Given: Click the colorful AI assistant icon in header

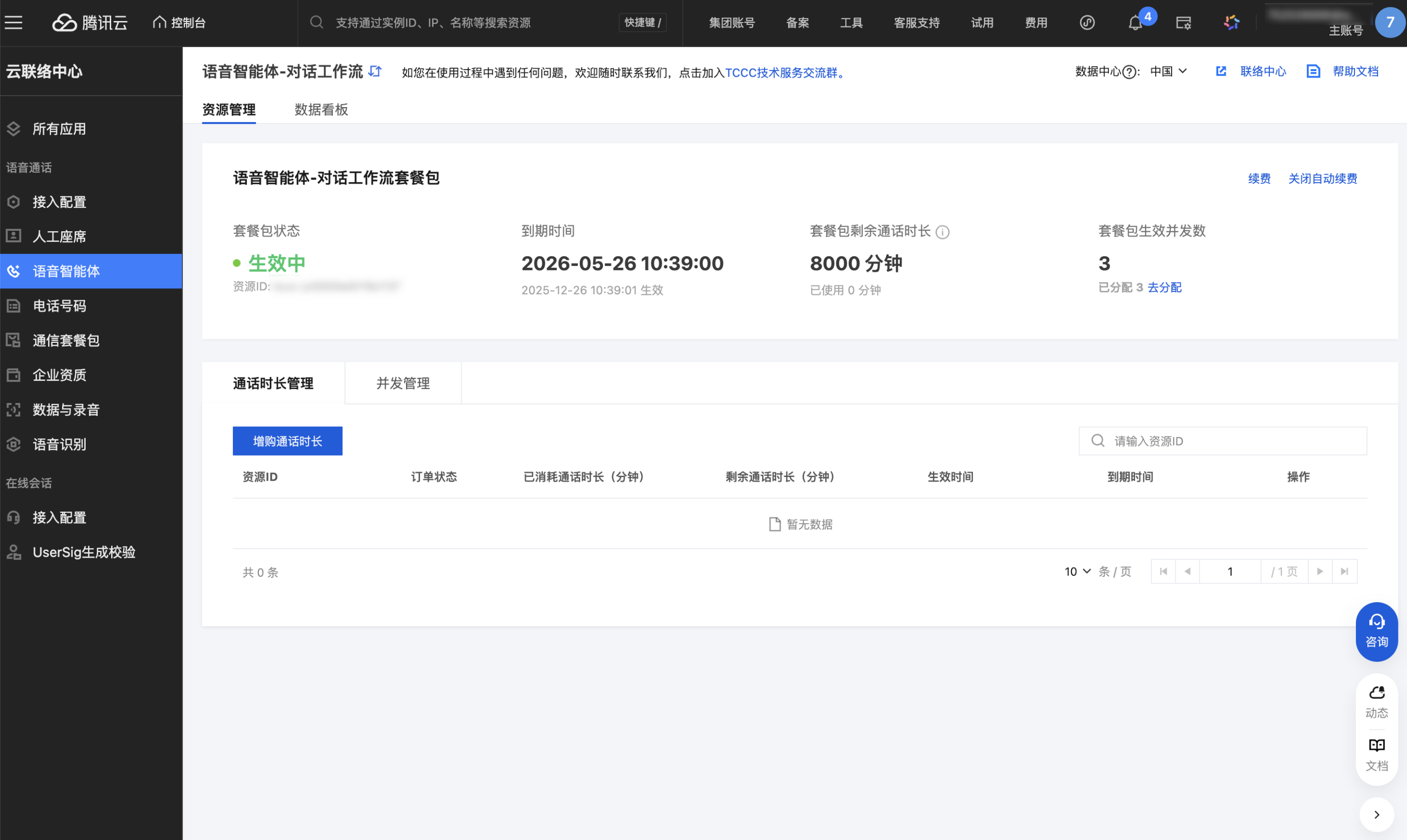Looking at the screenshot, I should (1231, 23).
